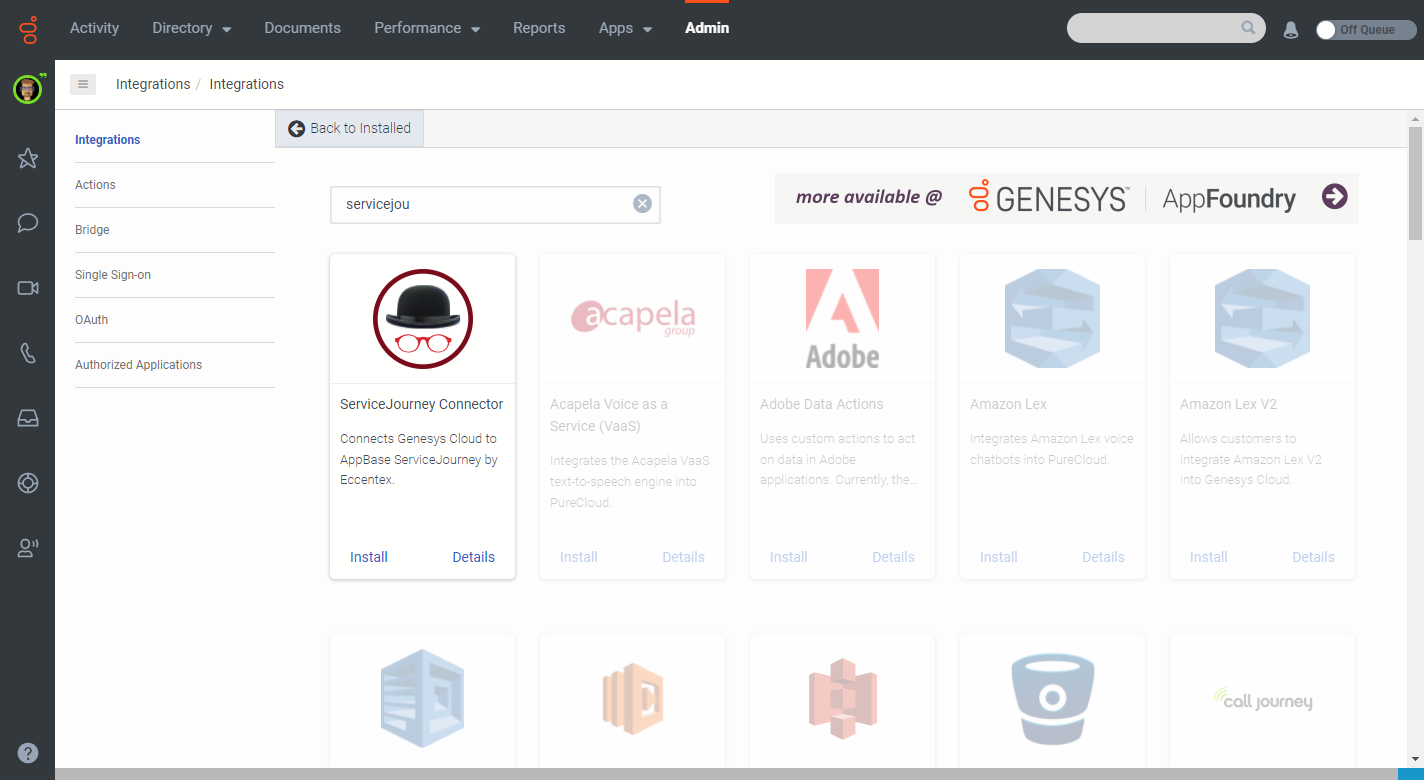Open Favorites star in sidebar
The height and width of the screenshot is (780, 1424).
pos(28,158)
